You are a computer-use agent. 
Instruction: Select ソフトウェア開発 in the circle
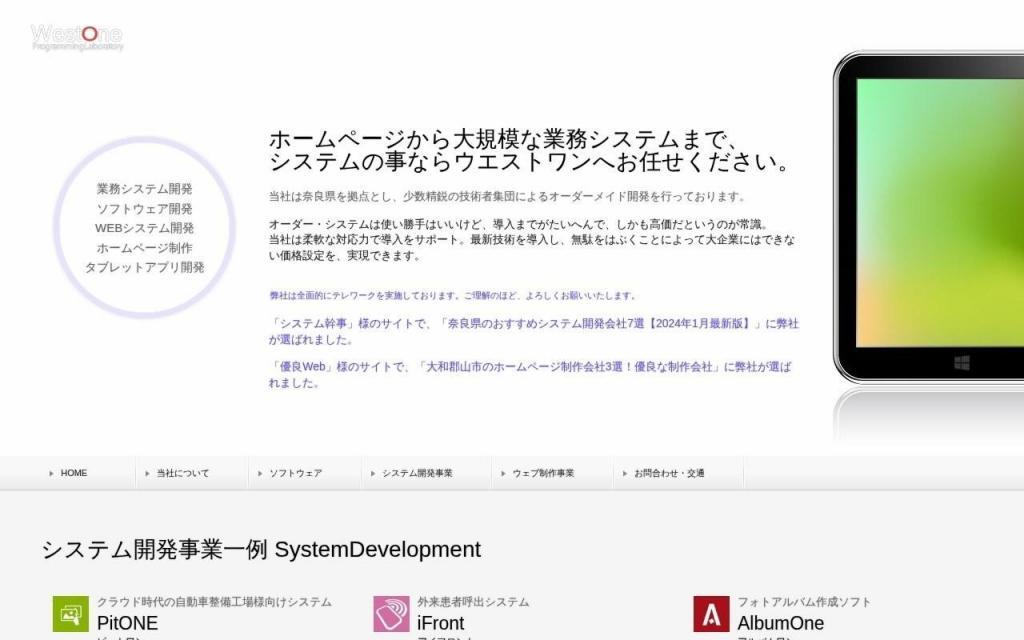(x=144, y=209)
